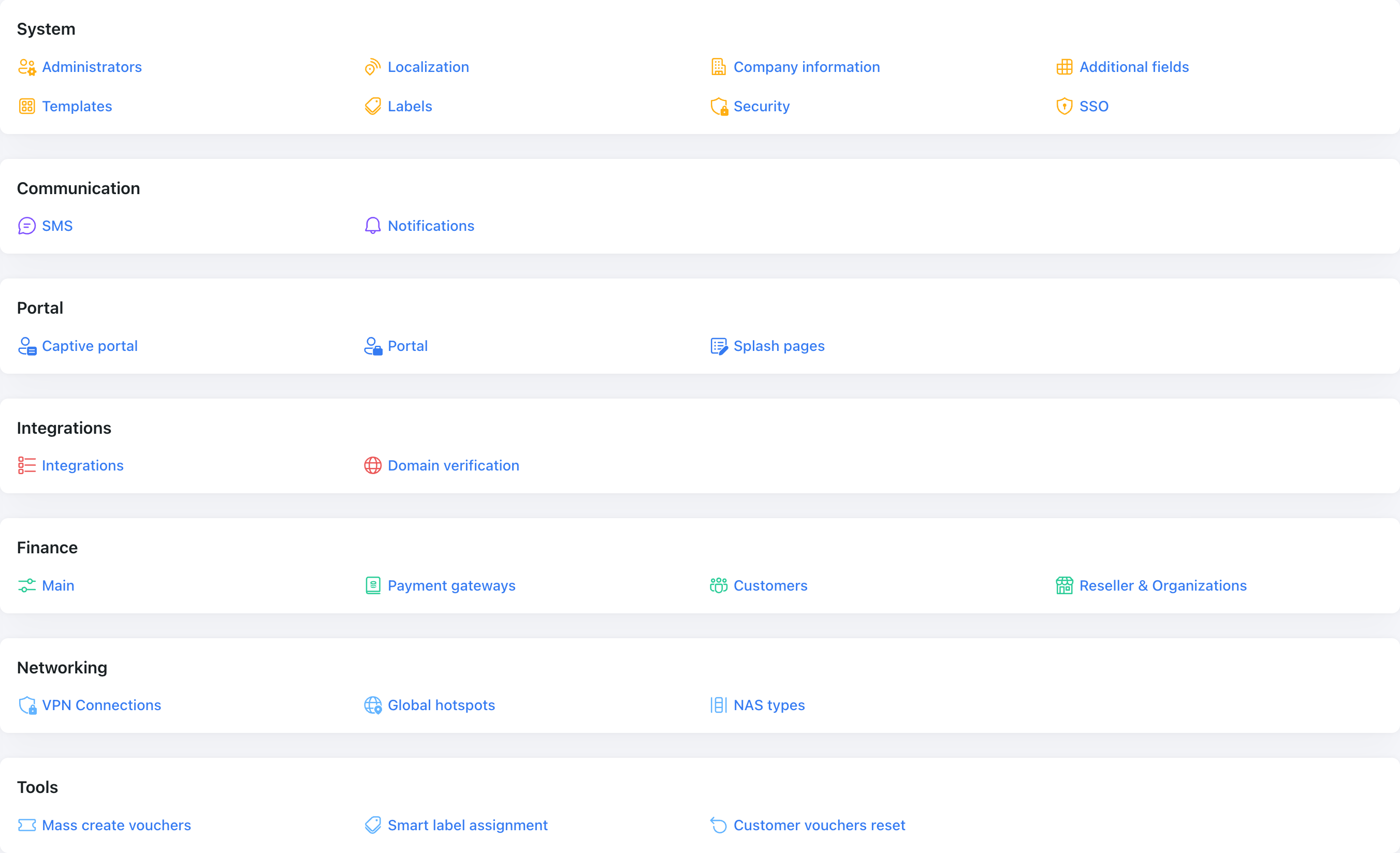1400x853 pixels.
Task: Click the NAS types server icon
Action: coord(719,705)
